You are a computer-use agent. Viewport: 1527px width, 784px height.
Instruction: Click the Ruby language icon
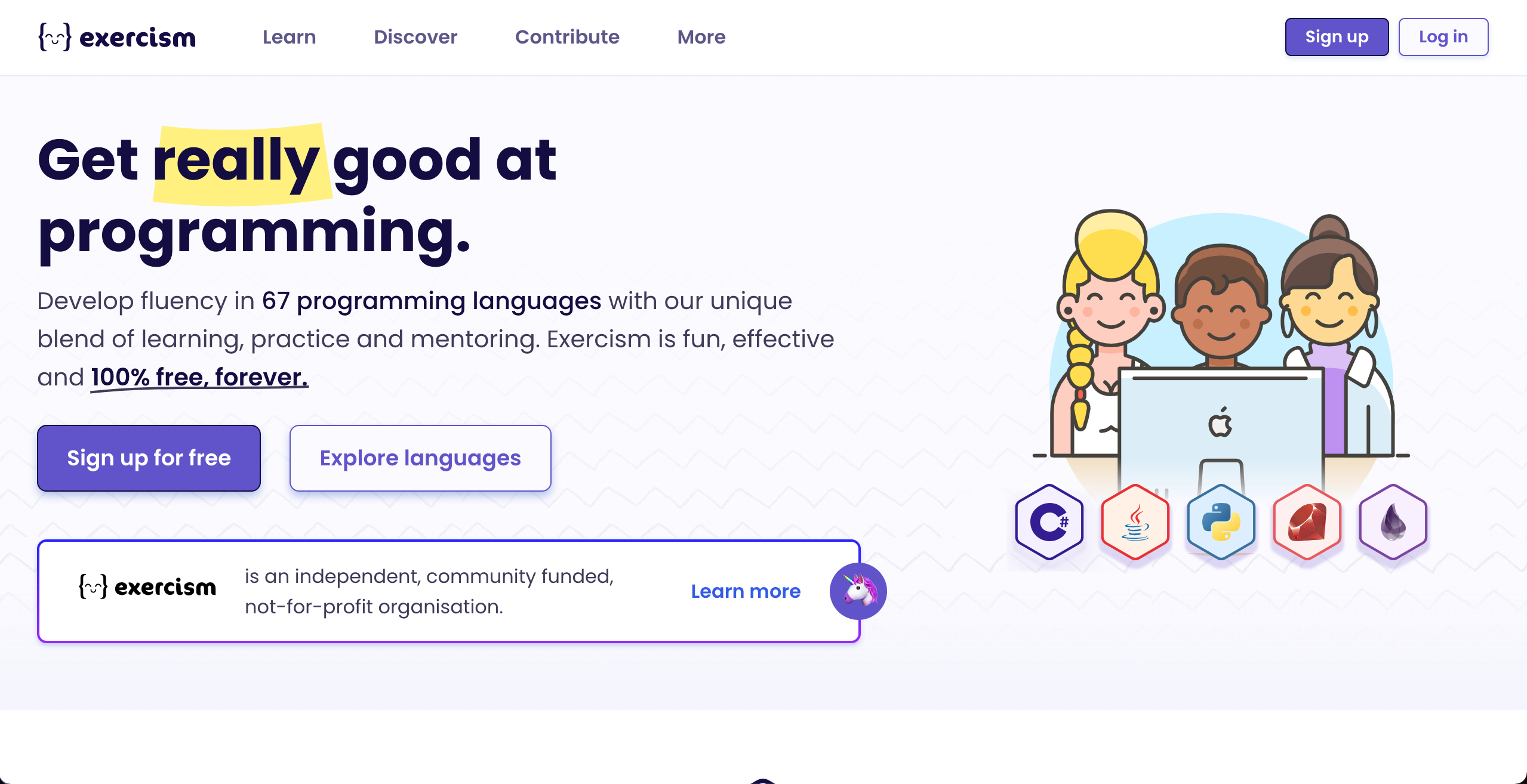click(1306, 520)
